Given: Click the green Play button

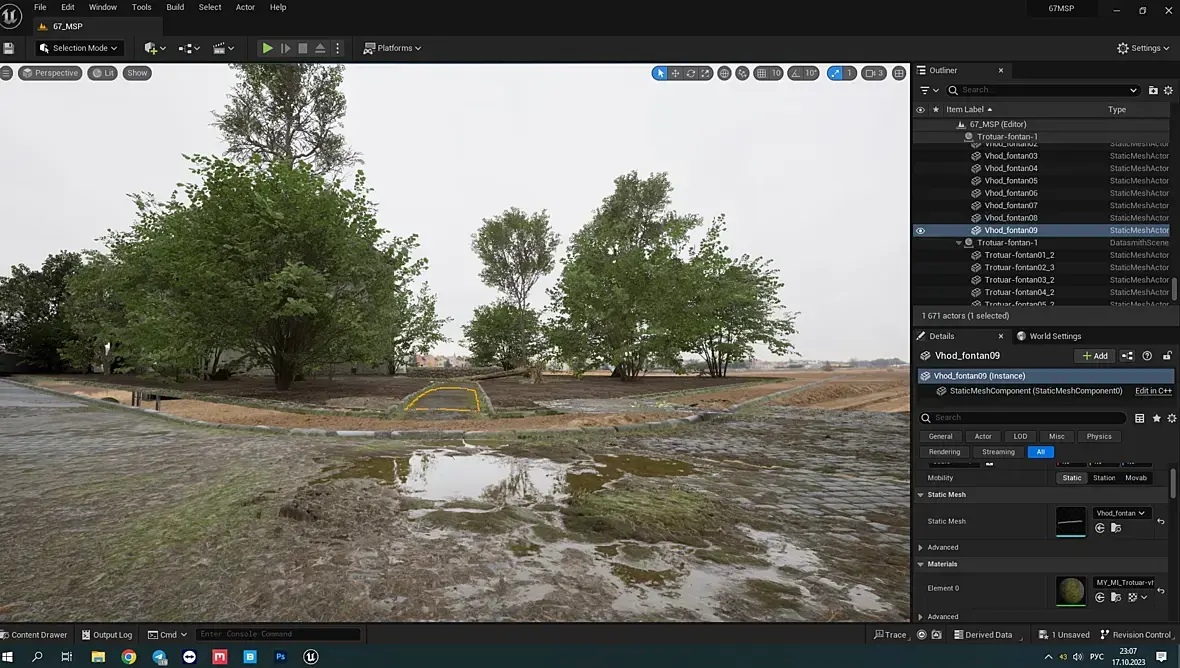Looking at the screenshot, I should point(267,48).
